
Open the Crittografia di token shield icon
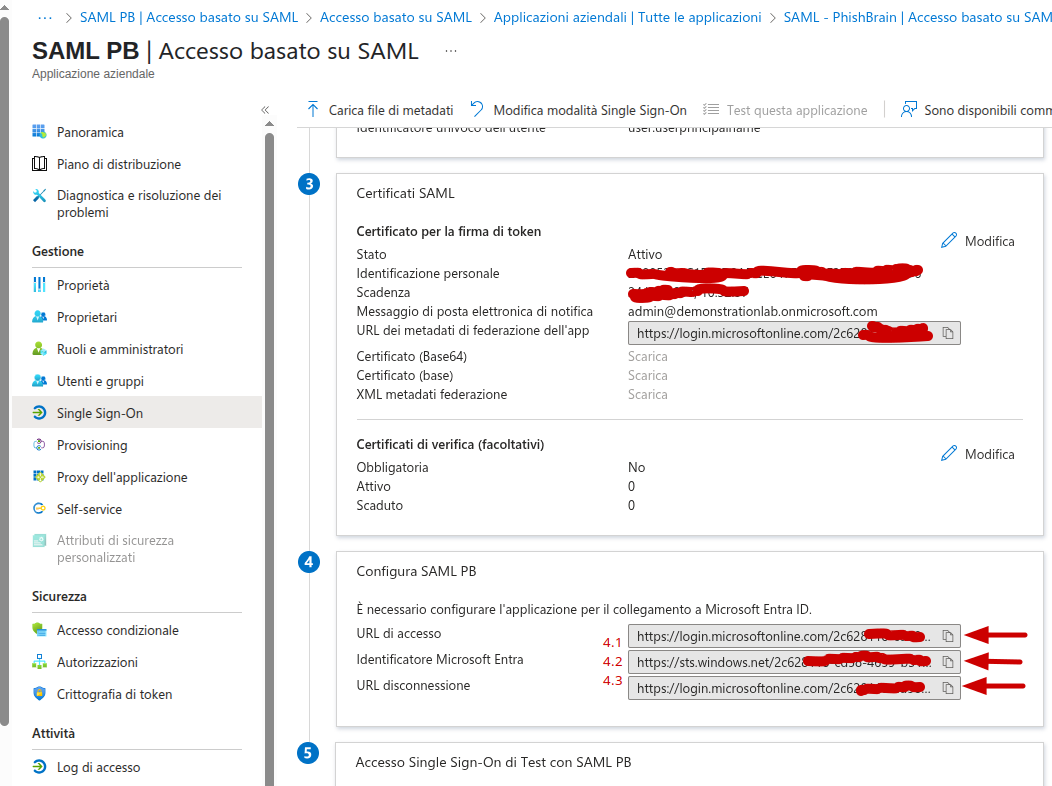[40, 693]
